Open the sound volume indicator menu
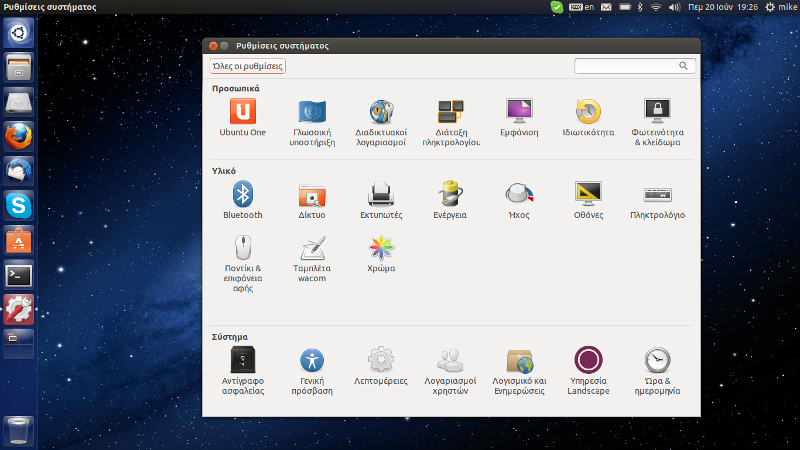The height and width of the screenshot is (450, 800). click(675, 7)
